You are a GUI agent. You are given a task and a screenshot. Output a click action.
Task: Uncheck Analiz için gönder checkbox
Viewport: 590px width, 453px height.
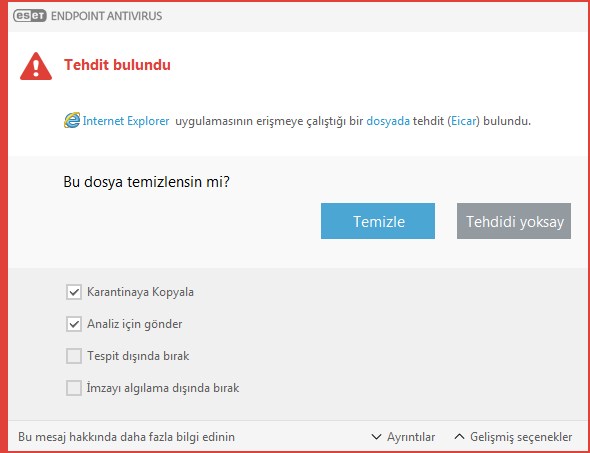coord(74,324)
